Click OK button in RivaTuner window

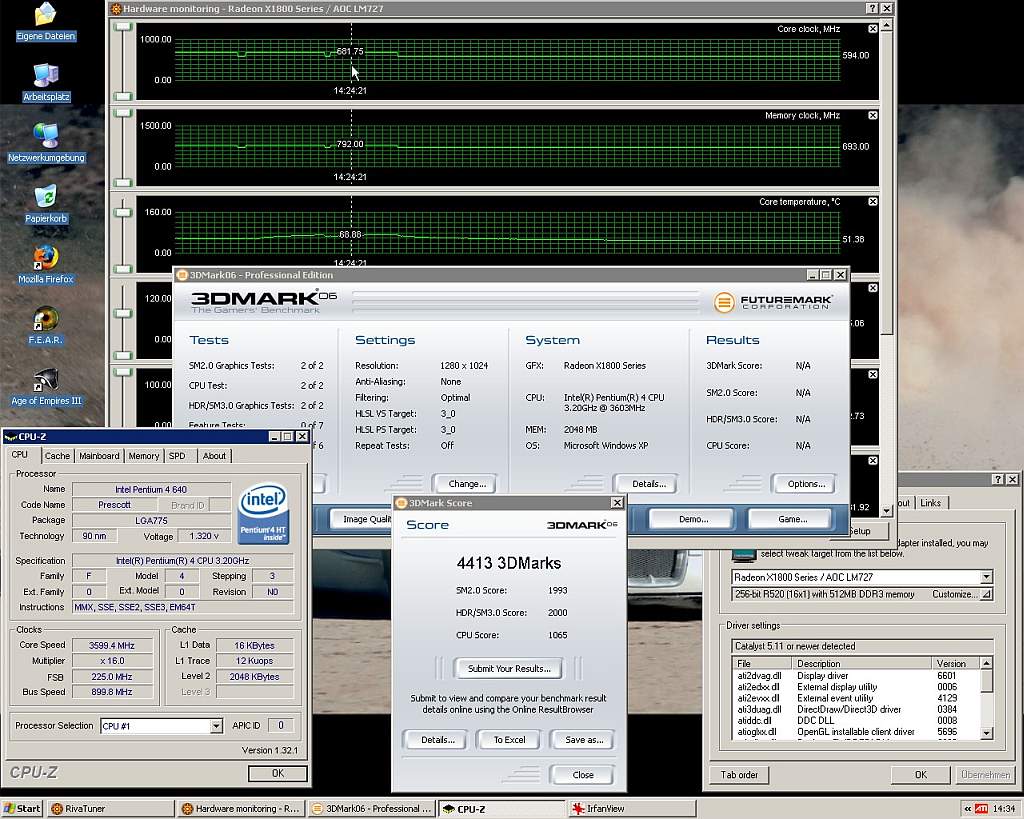[921, 775]
